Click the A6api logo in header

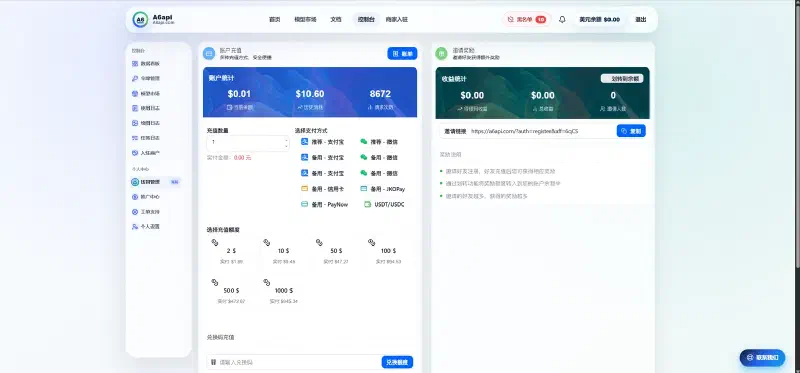(140, 20)
